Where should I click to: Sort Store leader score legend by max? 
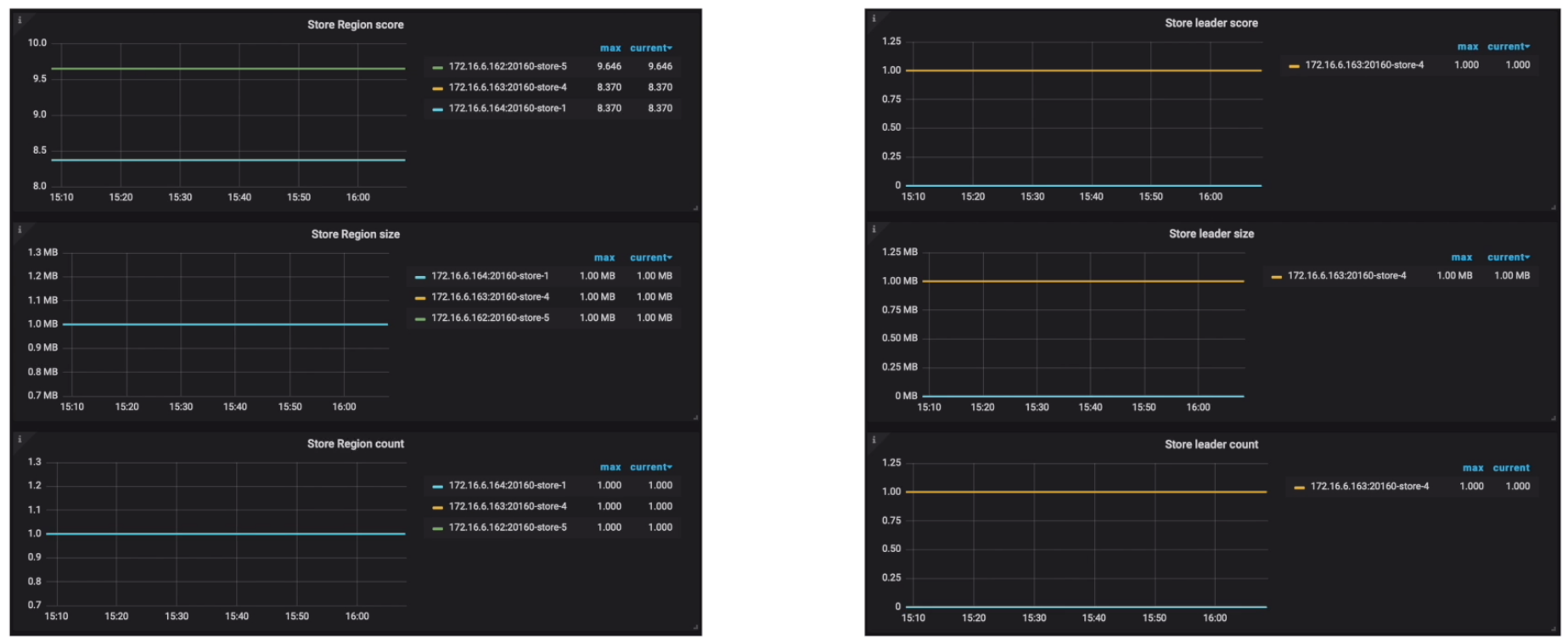pos(1468,47)
